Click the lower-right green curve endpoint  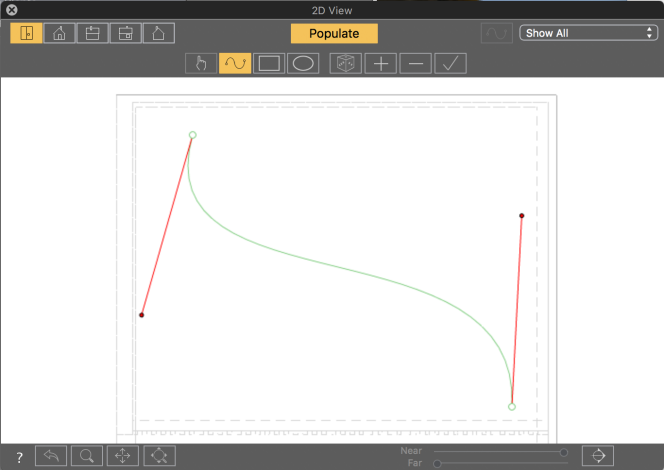(x=512, y=407)
